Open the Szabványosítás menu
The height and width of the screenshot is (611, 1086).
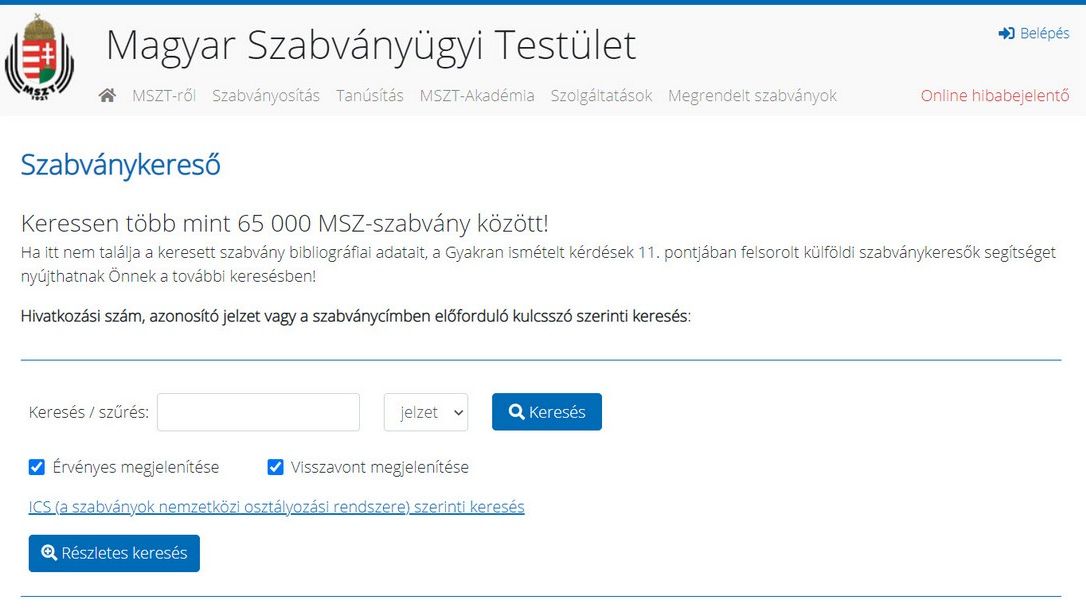[266, 96]
